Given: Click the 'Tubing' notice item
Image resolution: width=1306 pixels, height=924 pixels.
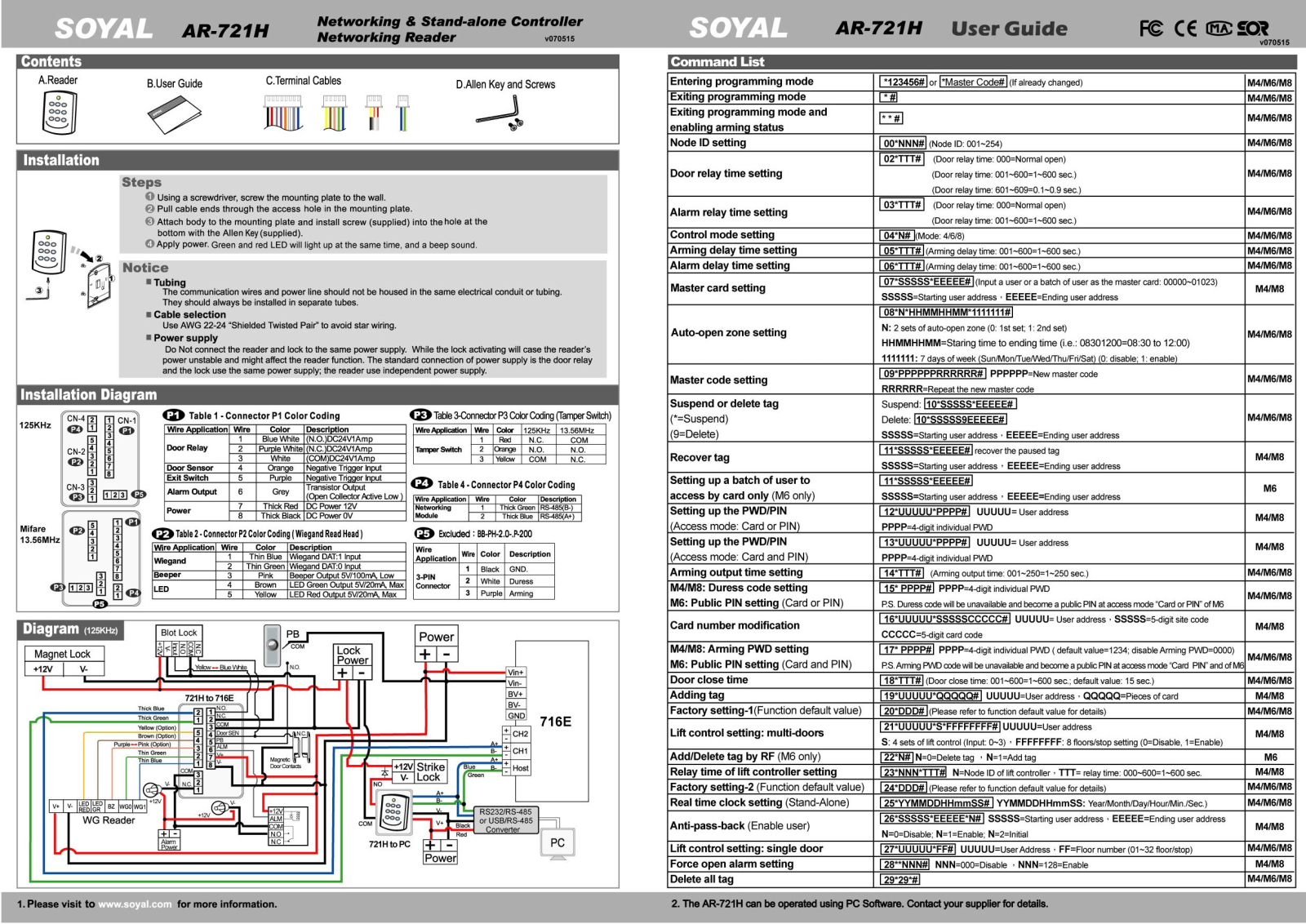Looking at the screenshot, I should click(169, 282).
